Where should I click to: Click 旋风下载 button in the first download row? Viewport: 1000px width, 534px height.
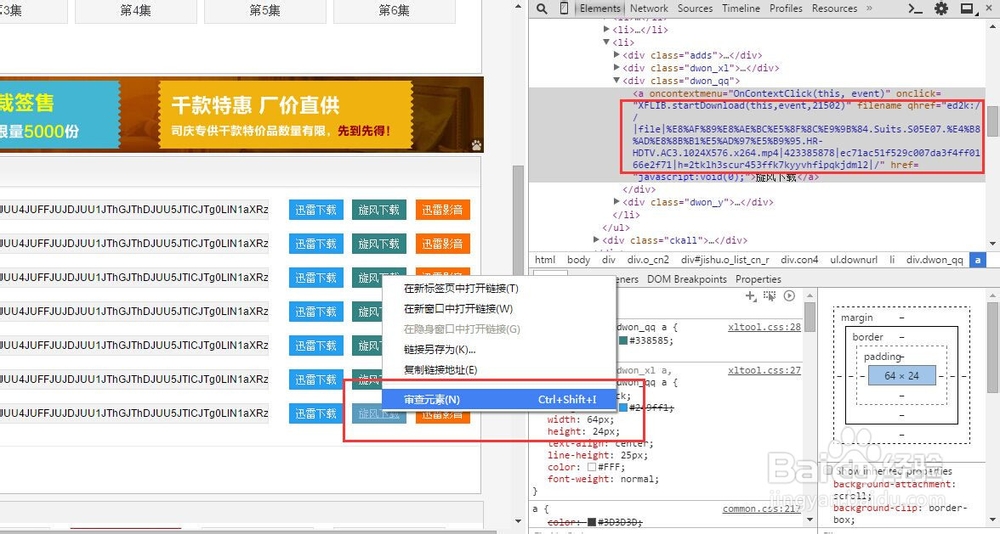pyautogui.click(x=379, y=209)
